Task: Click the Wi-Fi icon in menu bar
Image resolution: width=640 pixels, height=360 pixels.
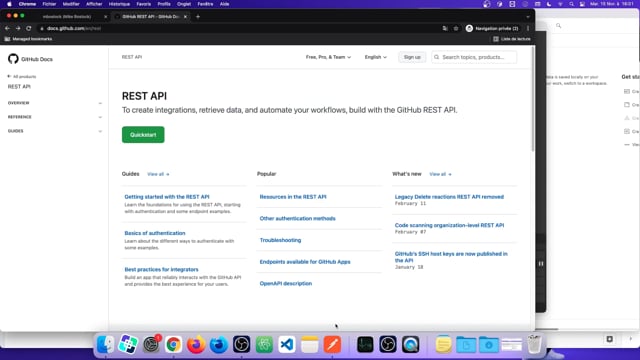Action: [x=560, y=4]
